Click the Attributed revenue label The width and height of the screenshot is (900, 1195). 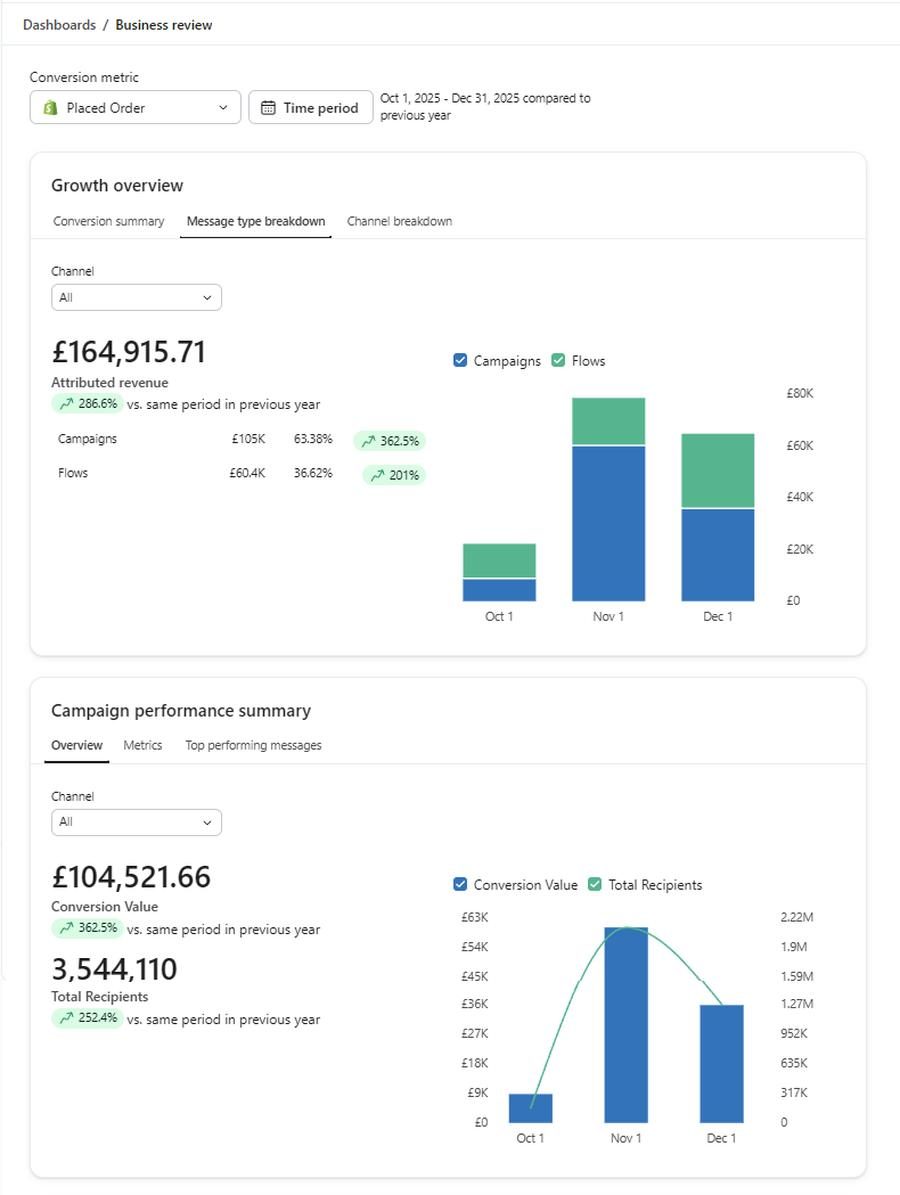click(x=110, y=383)
